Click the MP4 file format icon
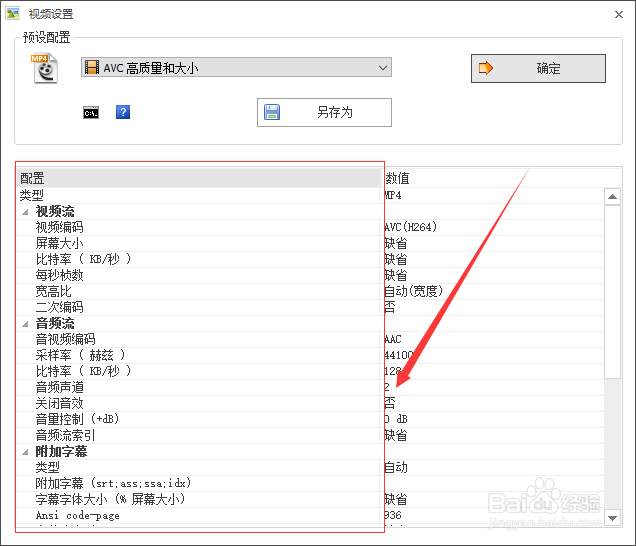636x546 pixels. click(x=45, y=68)
